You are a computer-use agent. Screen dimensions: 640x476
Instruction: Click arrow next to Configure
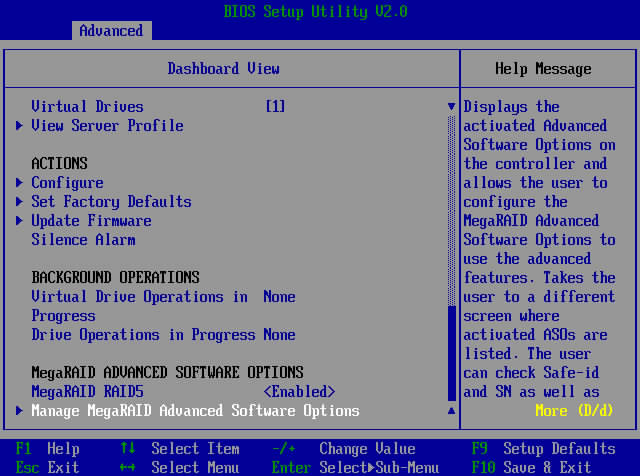click(x=19, y=182)
